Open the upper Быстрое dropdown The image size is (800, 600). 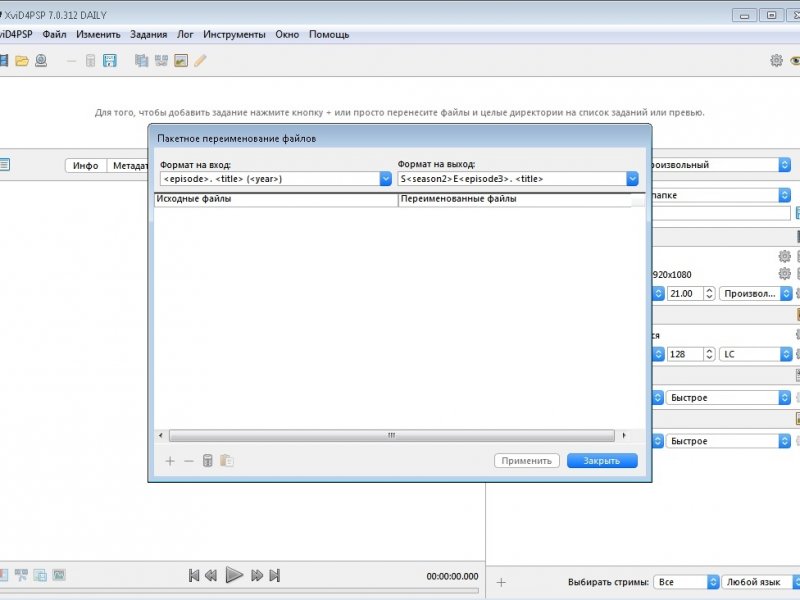(728, 397)
